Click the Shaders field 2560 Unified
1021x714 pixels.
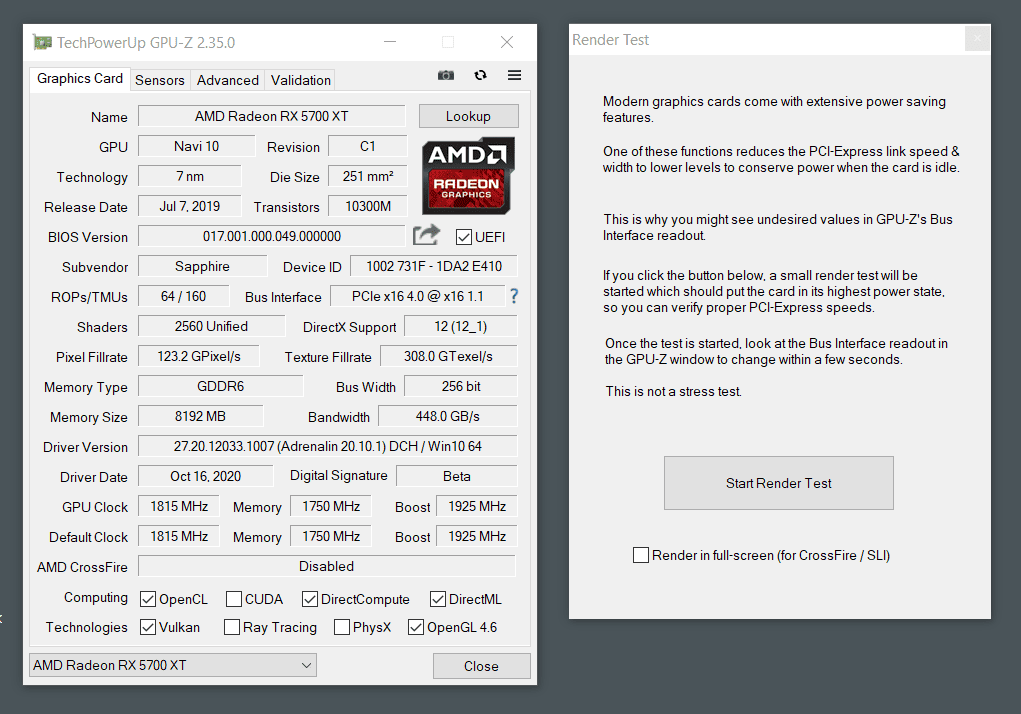tap(212, 325)
